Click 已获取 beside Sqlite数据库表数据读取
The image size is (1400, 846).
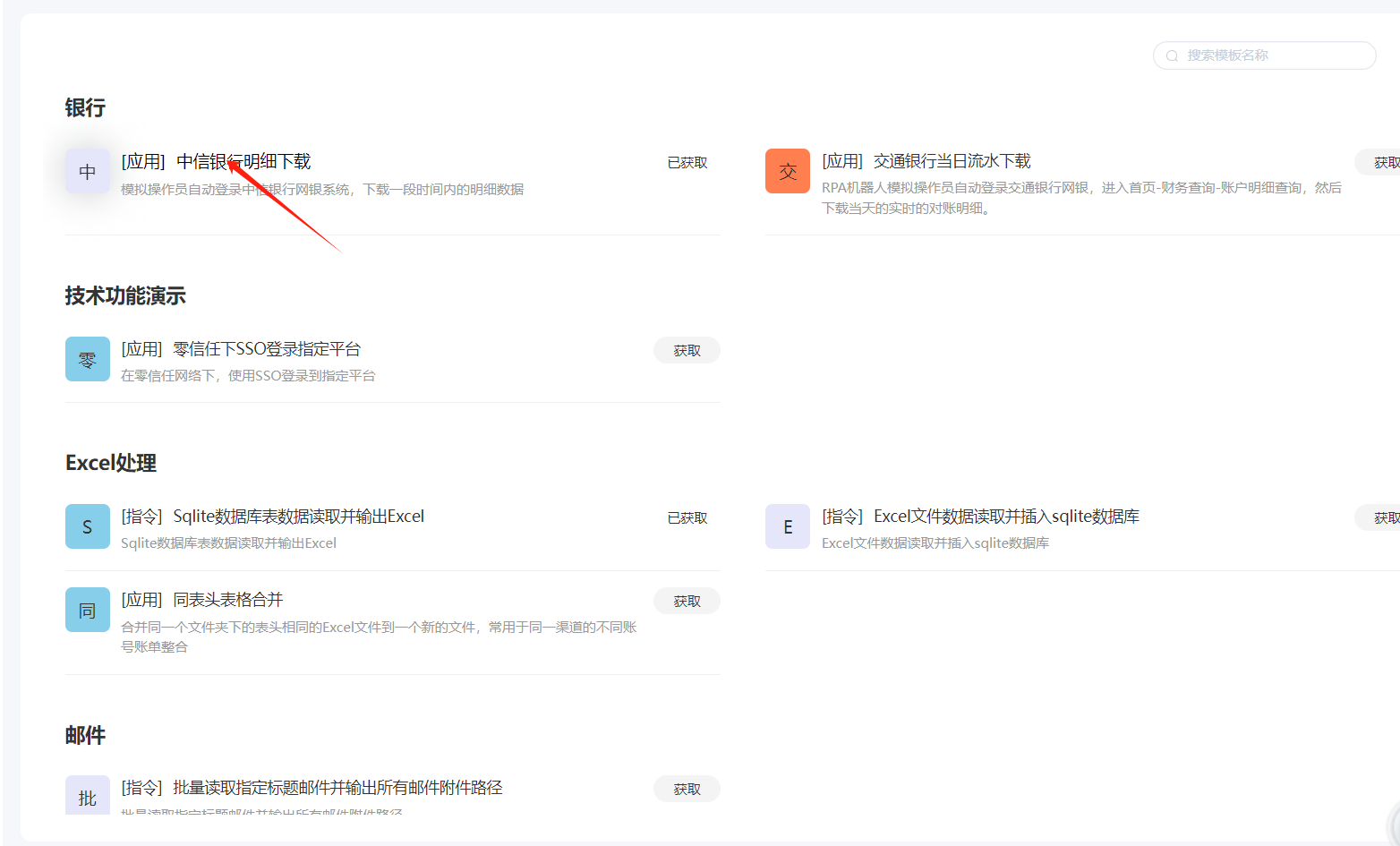pyautogui.click(x=687, y=518)
